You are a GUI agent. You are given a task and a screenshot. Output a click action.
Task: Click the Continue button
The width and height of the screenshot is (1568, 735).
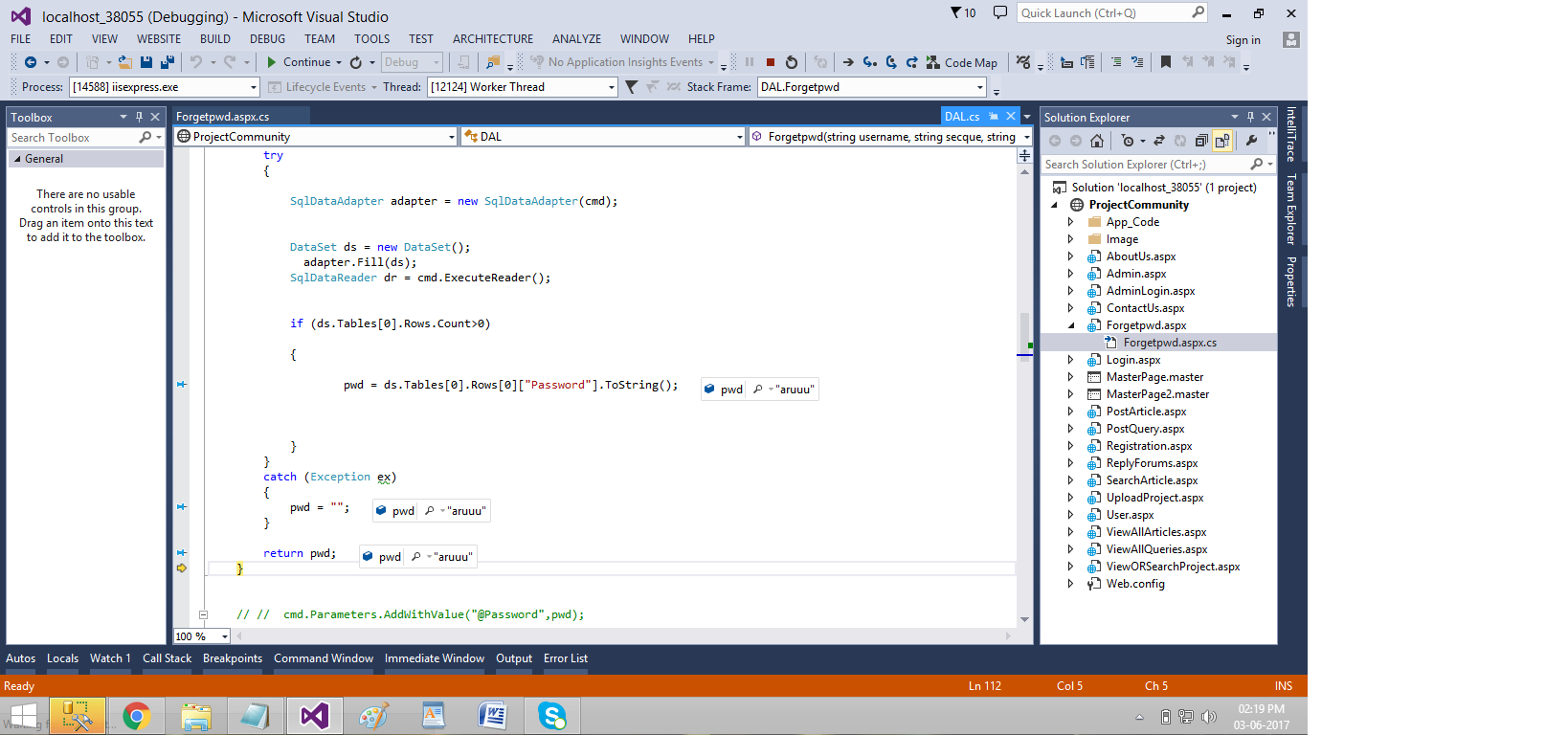point(299,62)
